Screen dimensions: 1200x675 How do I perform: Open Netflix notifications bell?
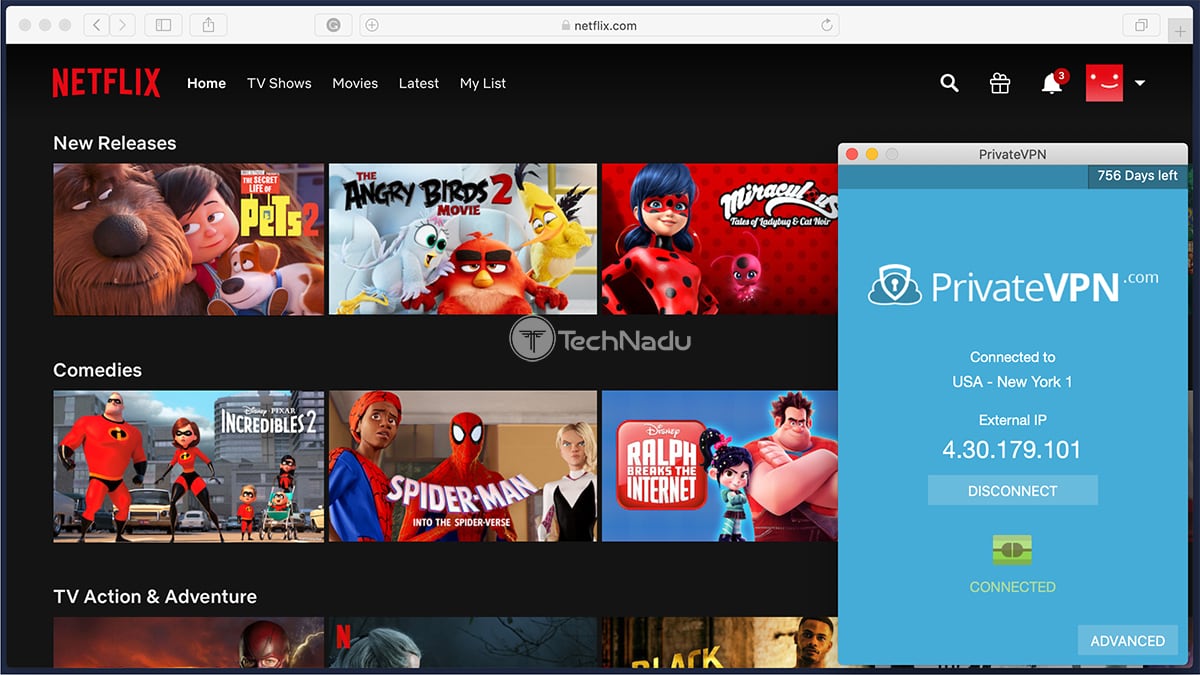pyautogui.click(x=1052, y=83)
